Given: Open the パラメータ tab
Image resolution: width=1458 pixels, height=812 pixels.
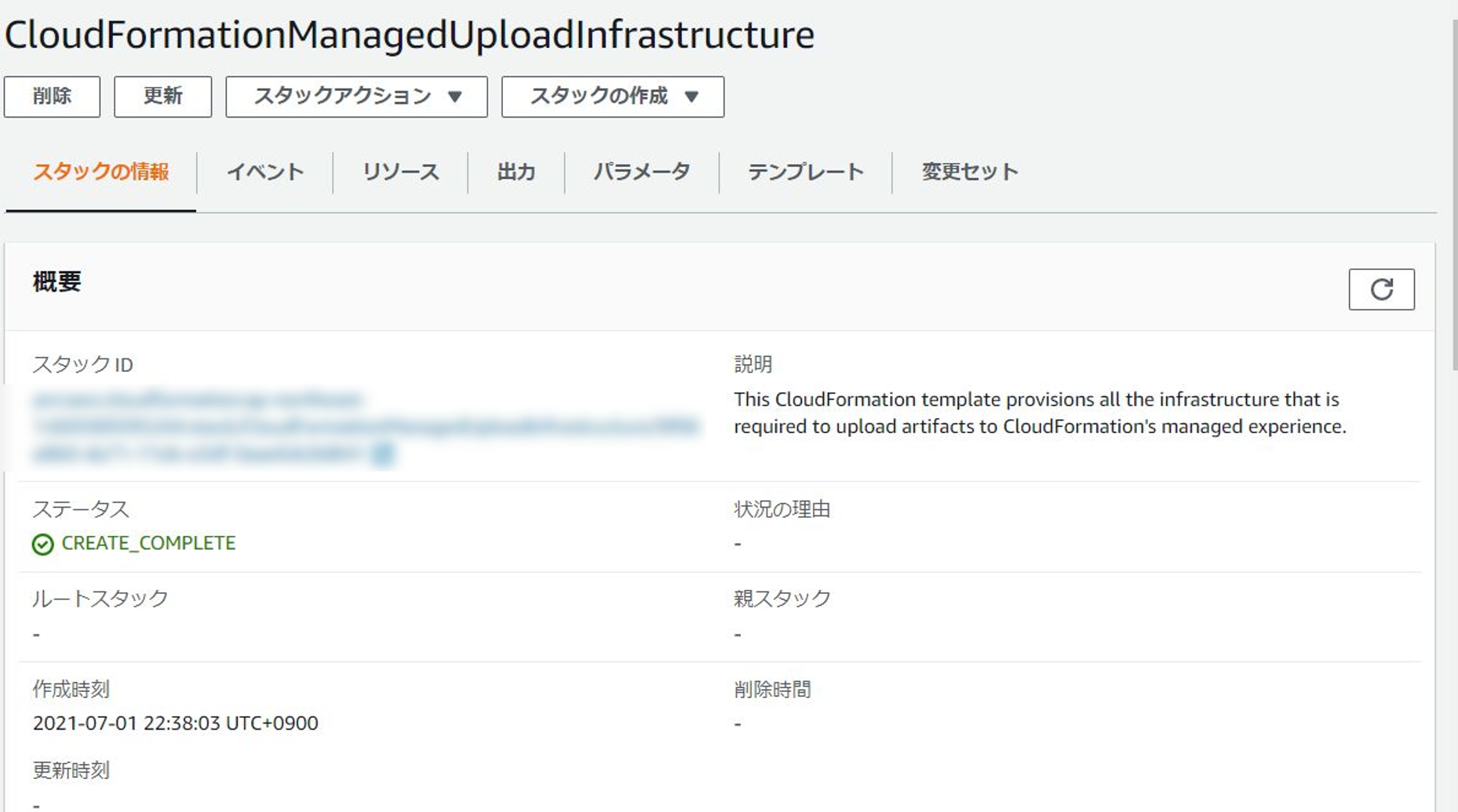Looking at the screenshot, I should click(642, 172).
